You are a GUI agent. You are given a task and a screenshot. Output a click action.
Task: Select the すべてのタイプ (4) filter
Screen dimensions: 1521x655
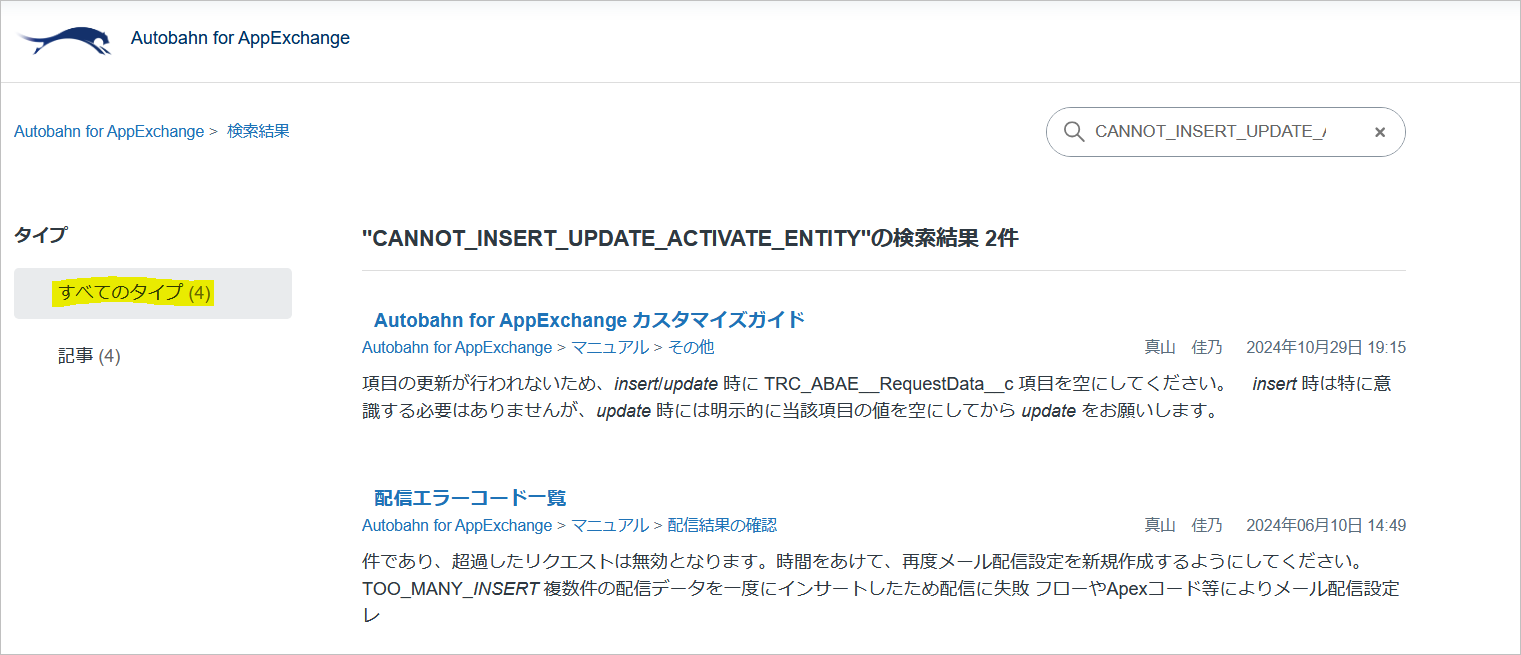point(153,293)
